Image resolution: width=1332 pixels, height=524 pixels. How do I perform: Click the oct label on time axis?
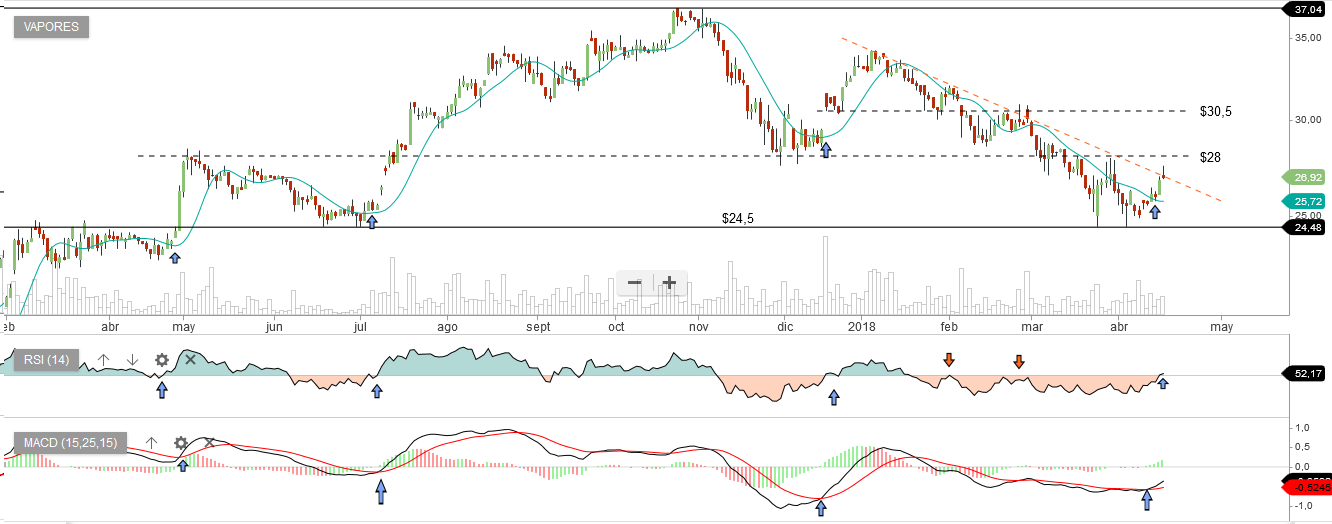pos(617,326)
